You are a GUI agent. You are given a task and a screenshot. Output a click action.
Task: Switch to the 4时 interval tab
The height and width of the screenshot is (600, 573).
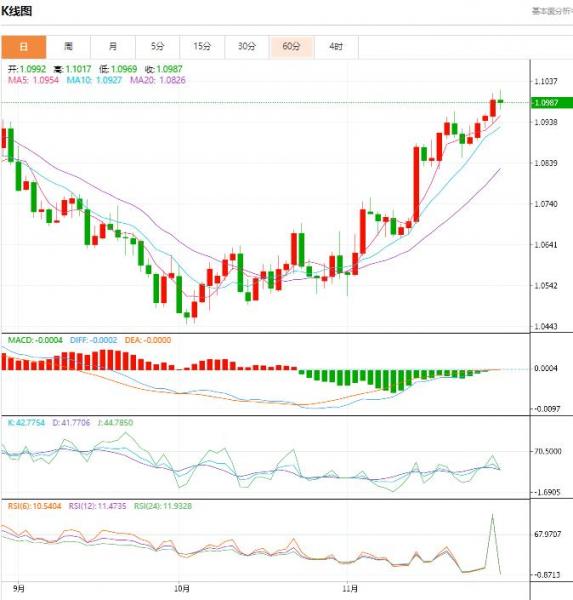336,47
